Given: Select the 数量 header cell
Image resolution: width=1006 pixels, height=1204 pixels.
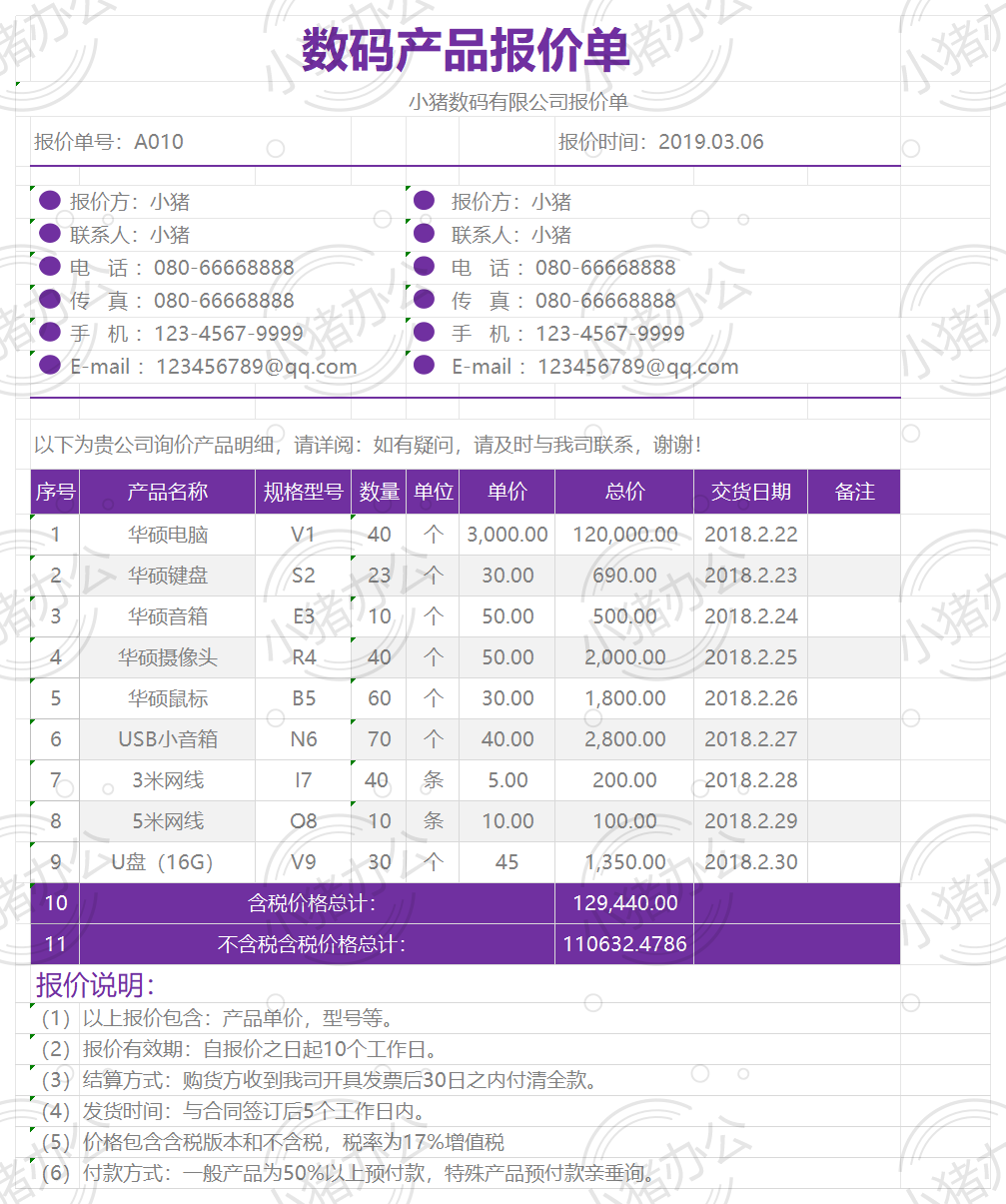Looking at the screenshot, I should pos(380,492).
